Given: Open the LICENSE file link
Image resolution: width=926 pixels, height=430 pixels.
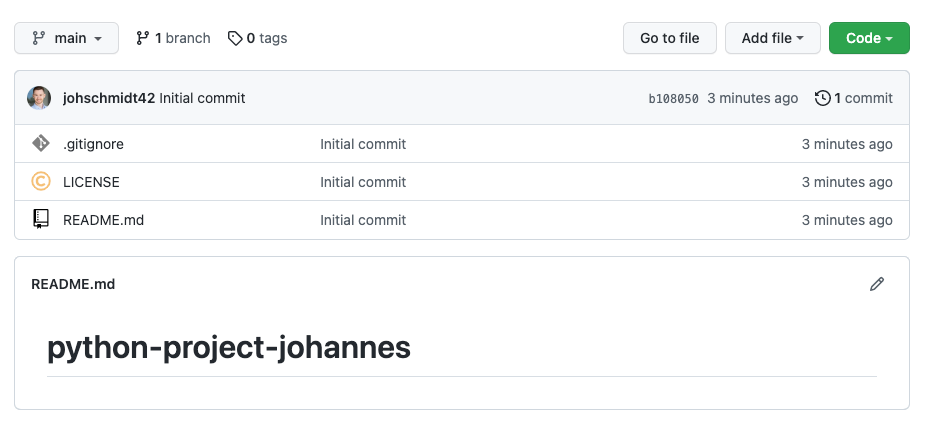Looking at the screenshot, I should pos(91,182).
